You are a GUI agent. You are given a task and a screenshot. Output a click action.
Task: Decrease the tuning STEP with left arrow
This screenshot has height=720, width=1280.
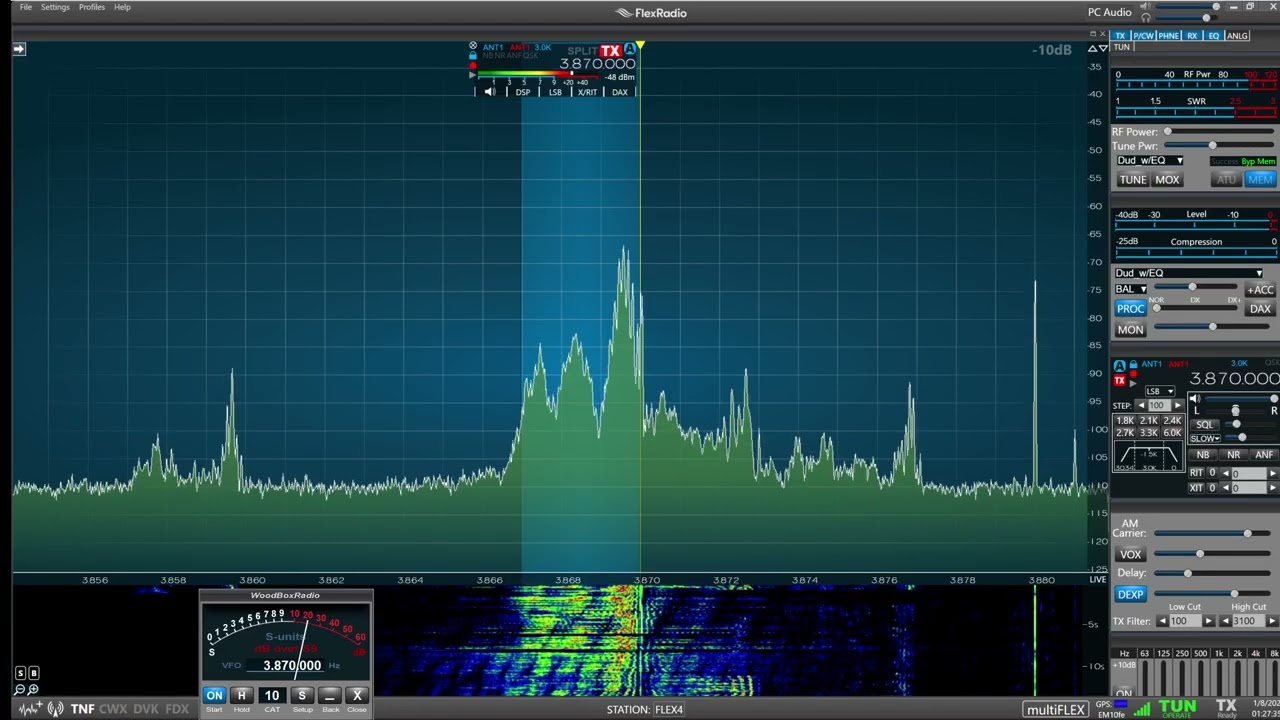tap(1140, 406)
